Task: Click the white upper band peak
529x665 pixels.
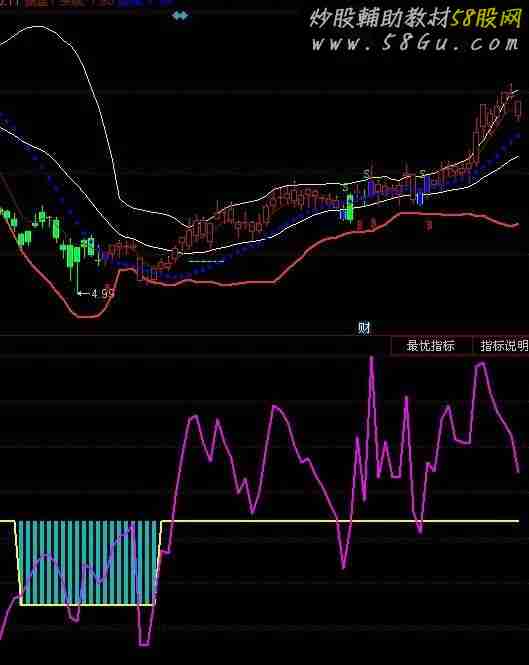Action: pyautogui.click(x=38, y=27)
